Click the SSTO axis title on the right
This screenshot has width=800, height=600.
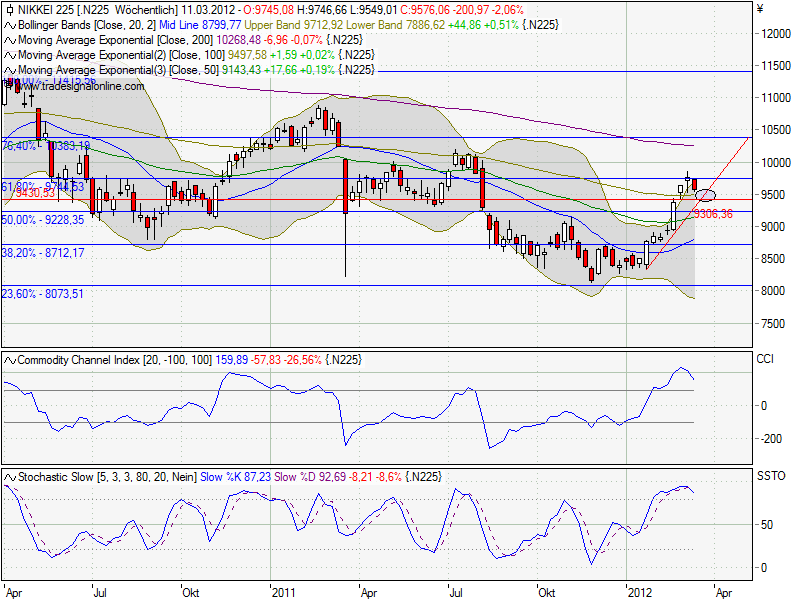tap(771, 476)
